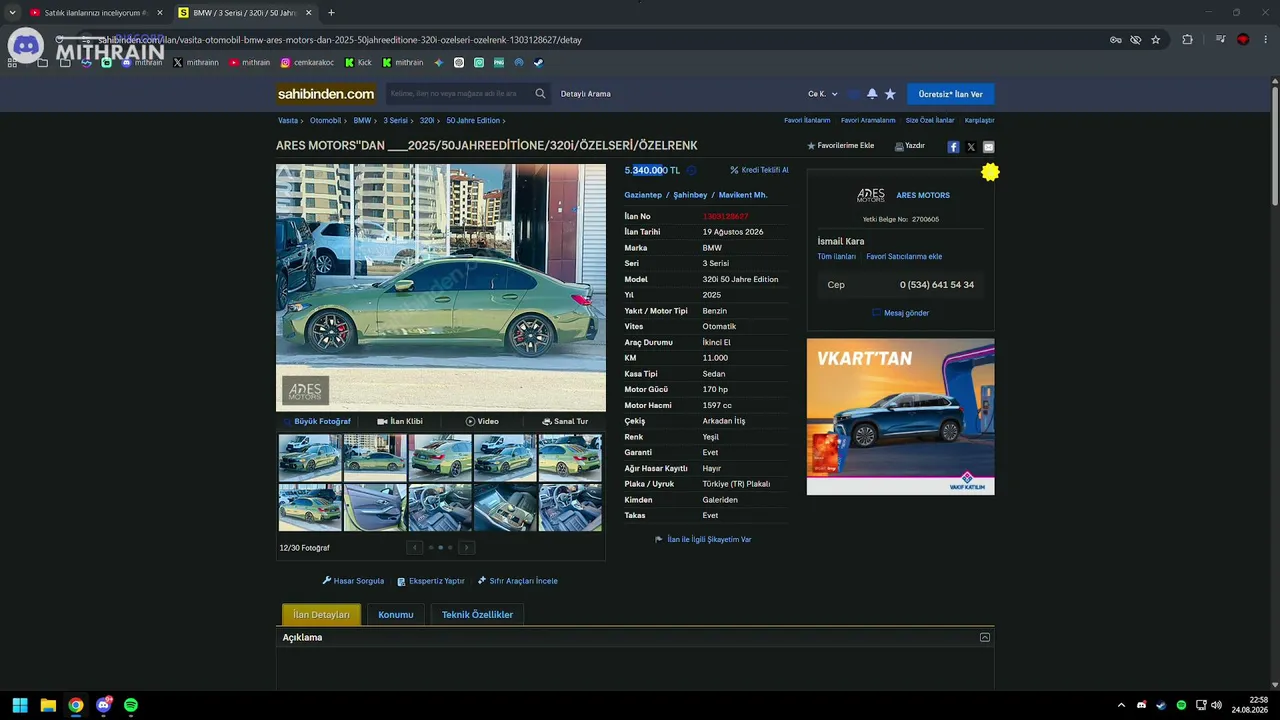Select first car photo thumbnail

click(x=310, y=458)
